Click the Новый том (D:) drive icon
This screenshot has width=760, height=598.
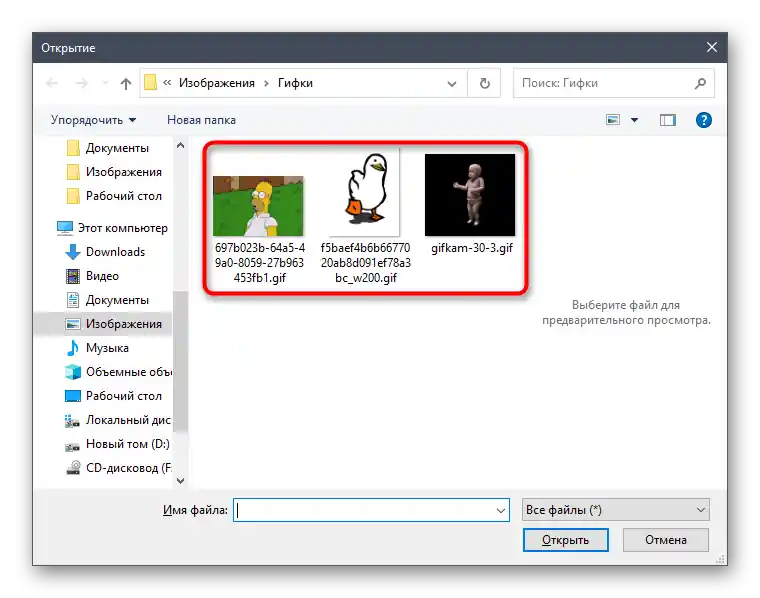point(73,445)
